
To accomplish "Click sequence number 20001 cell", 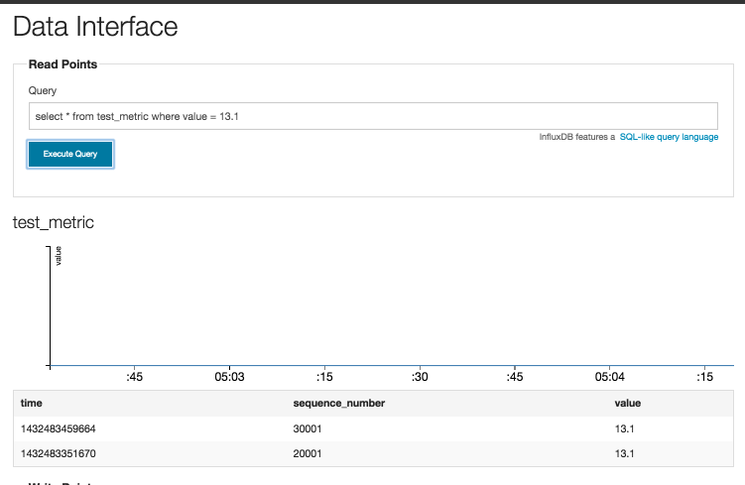I will tap(307, 454).
